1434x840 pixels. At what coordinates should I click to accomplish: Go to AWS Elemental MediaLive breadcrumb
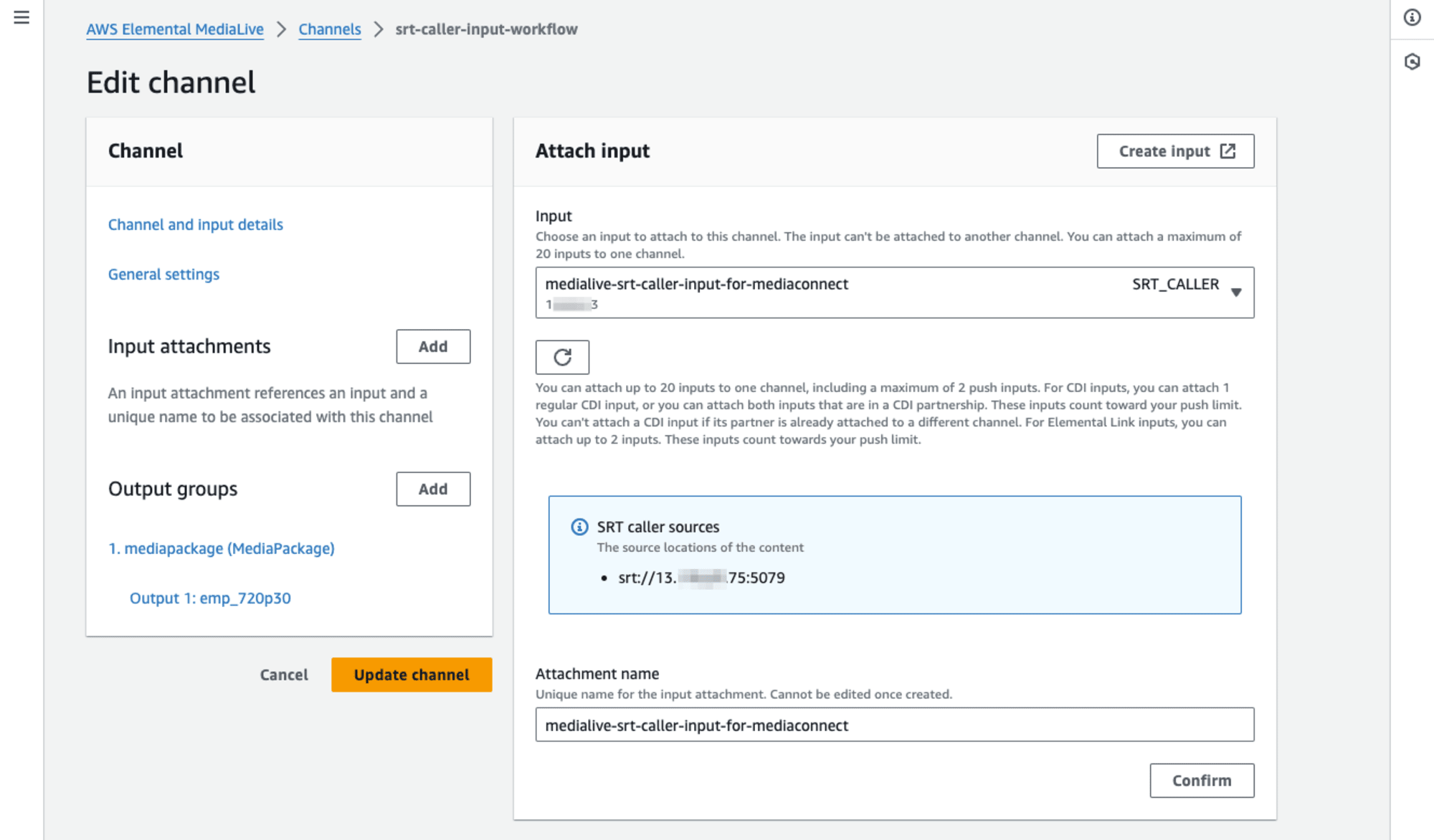click(175, 29)
